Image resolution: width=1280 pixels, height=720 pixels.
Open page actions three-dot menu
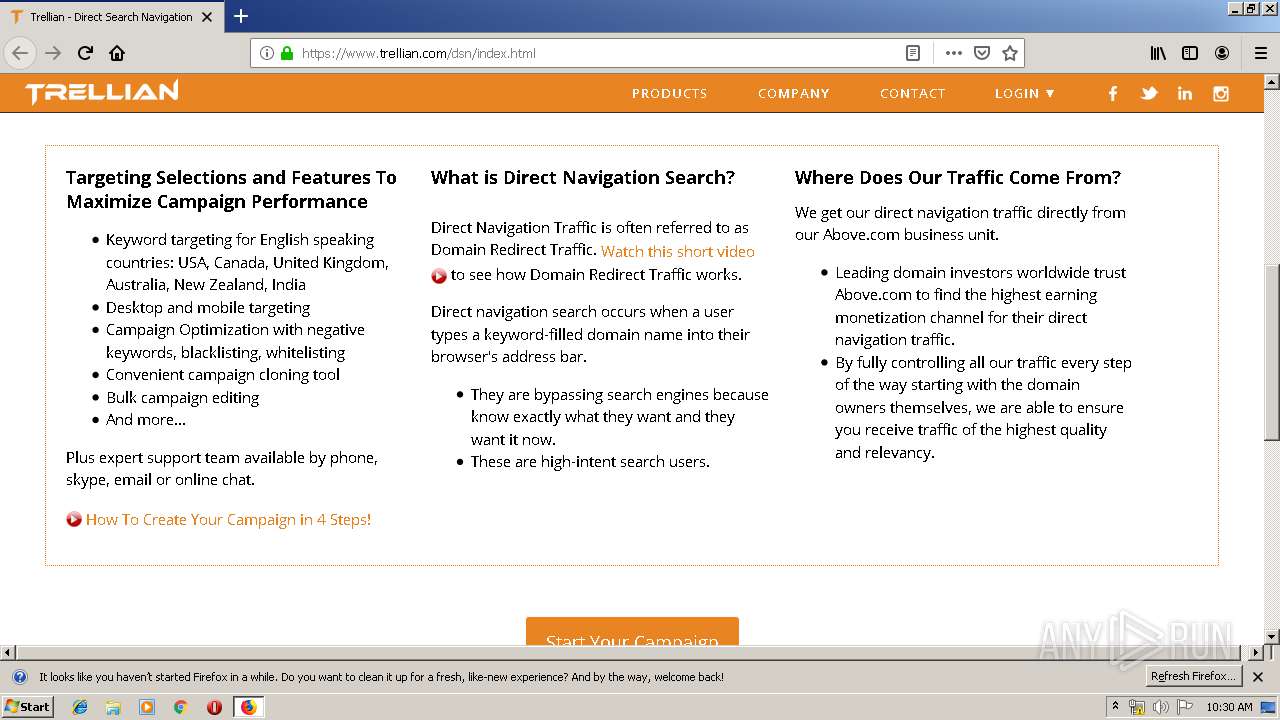coord(954,53)
